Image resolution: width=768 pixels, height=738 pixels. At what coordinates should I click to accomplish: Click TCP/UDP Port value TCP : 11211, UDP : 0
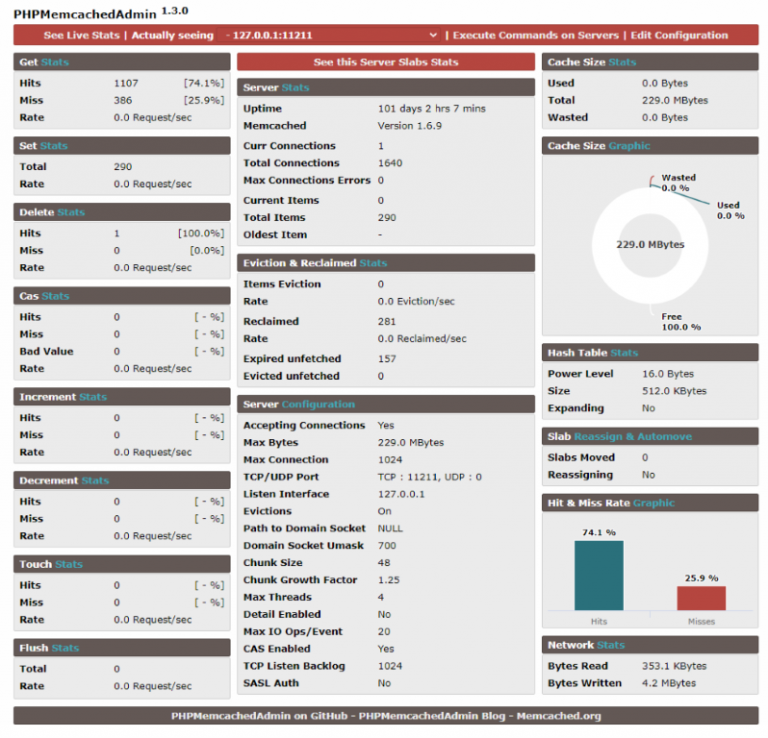[430, 477]
